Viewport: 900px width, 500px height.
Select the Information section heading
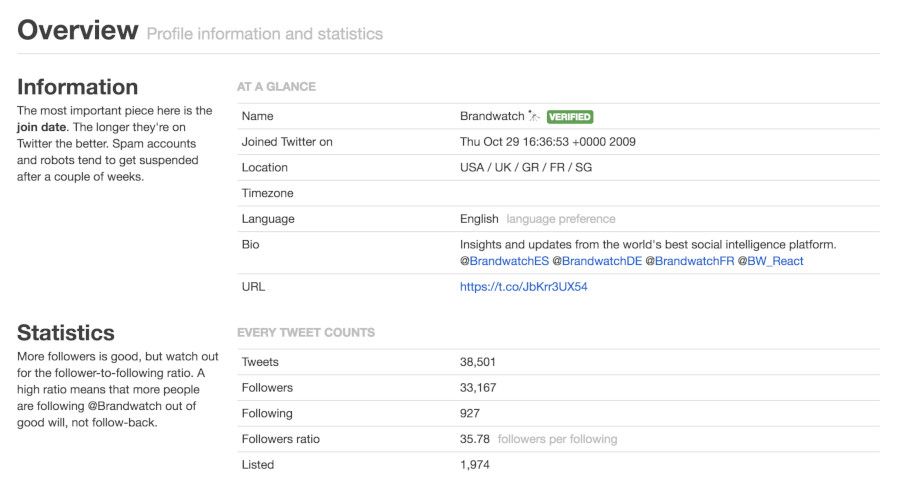tap(78, 87)
